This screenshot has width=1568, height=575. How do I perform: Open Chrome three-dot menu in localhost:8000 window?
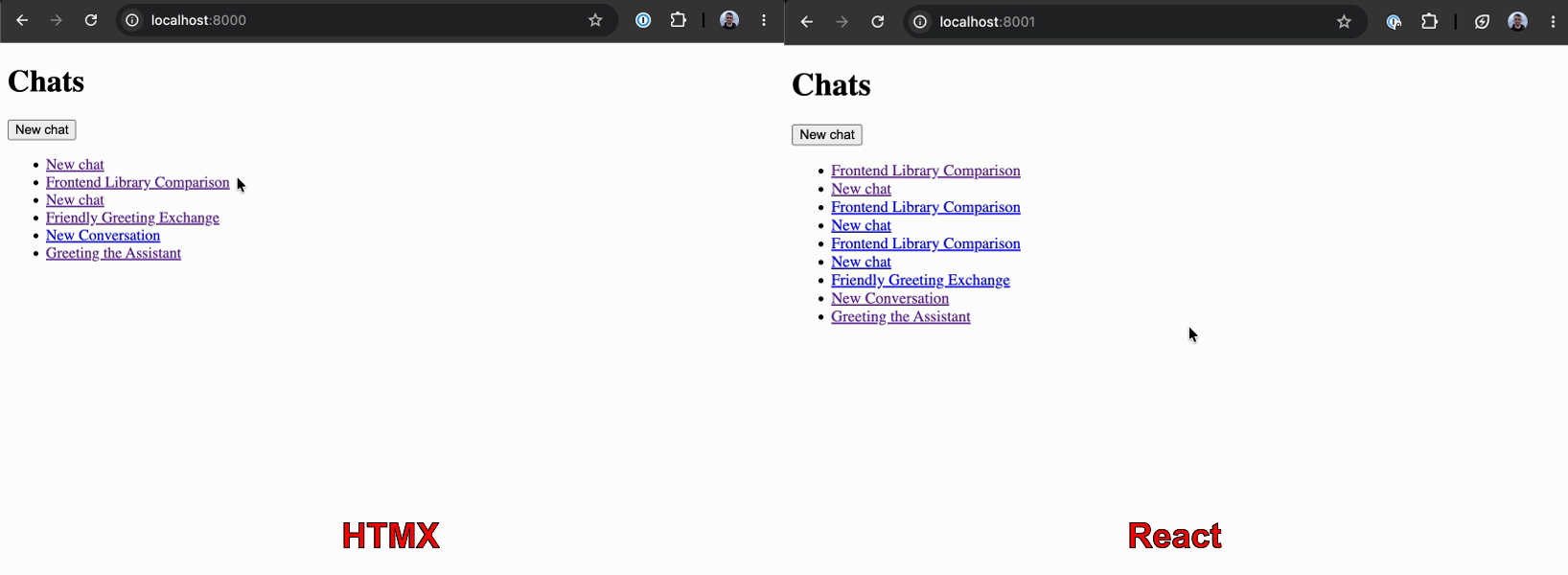tap(764, 20)
